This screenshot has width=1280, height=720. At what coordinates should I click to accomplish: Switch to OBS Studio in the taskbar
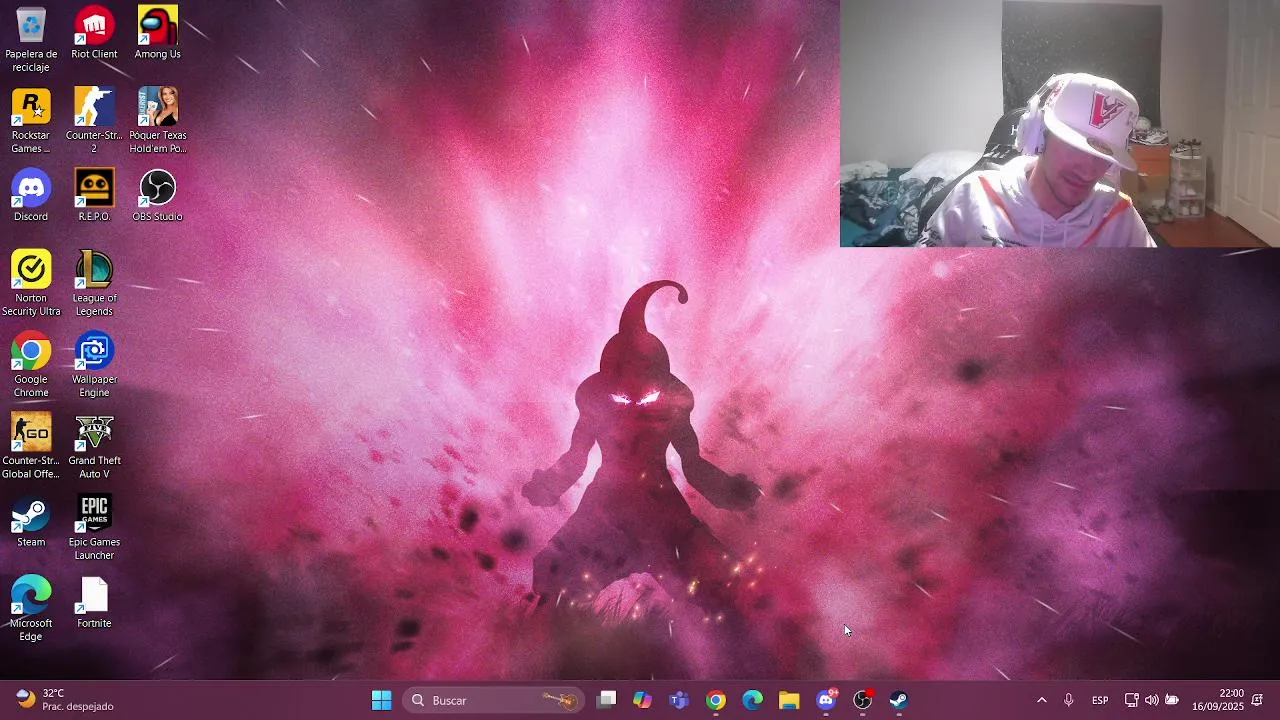(863, 700)
